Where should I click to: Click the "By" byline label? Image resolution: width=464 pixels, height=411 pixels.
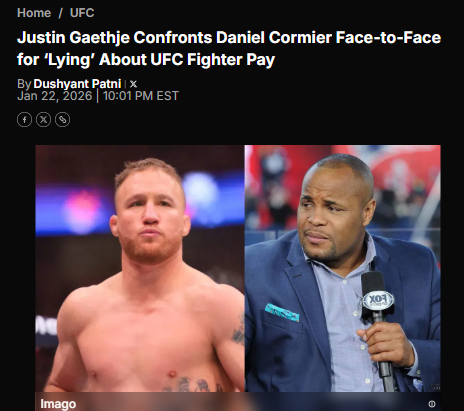24,84
